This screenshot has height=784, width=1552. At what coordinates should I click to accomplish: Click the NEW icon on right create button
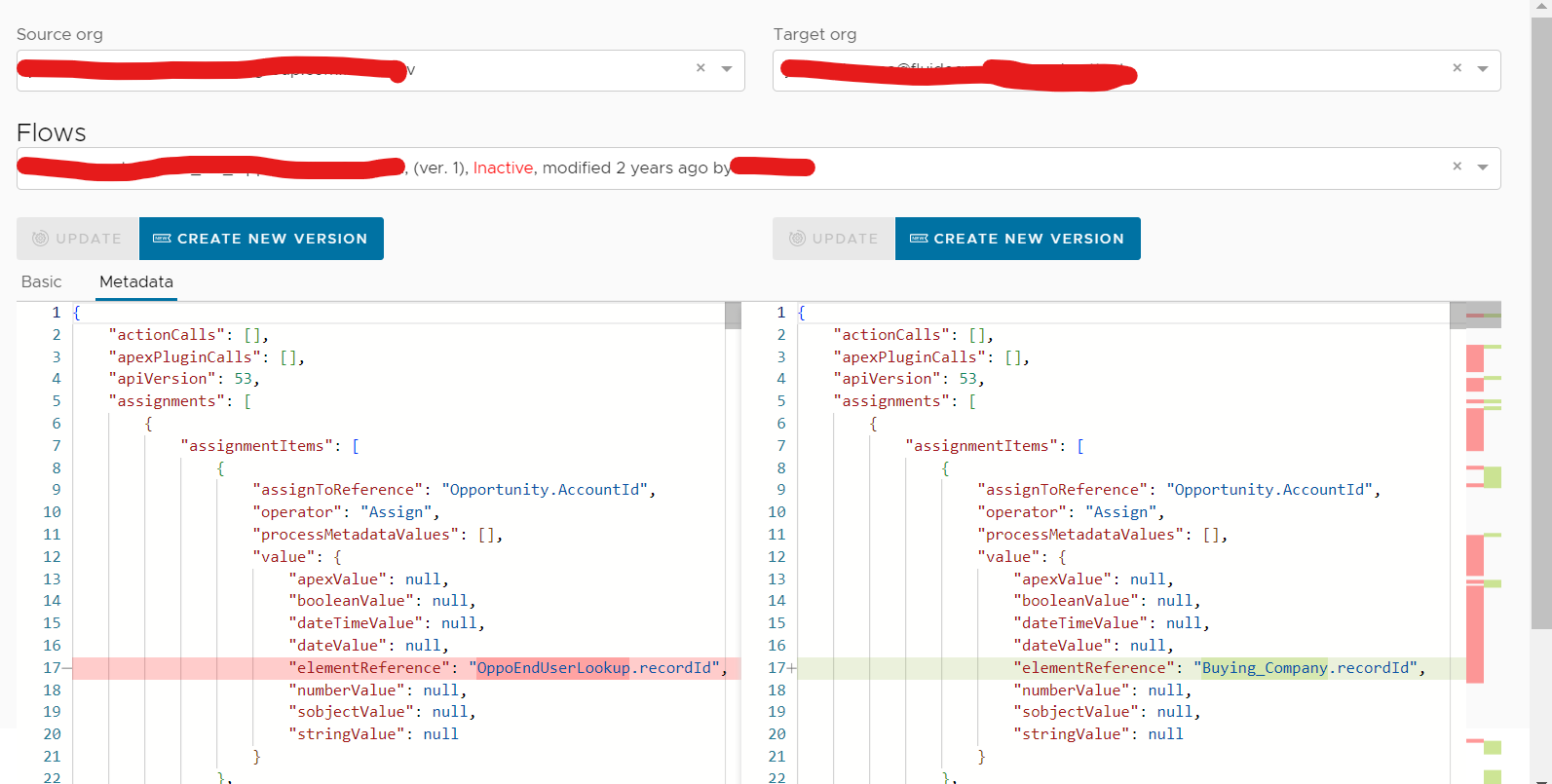pyautogui.click(x=918, y=239)
